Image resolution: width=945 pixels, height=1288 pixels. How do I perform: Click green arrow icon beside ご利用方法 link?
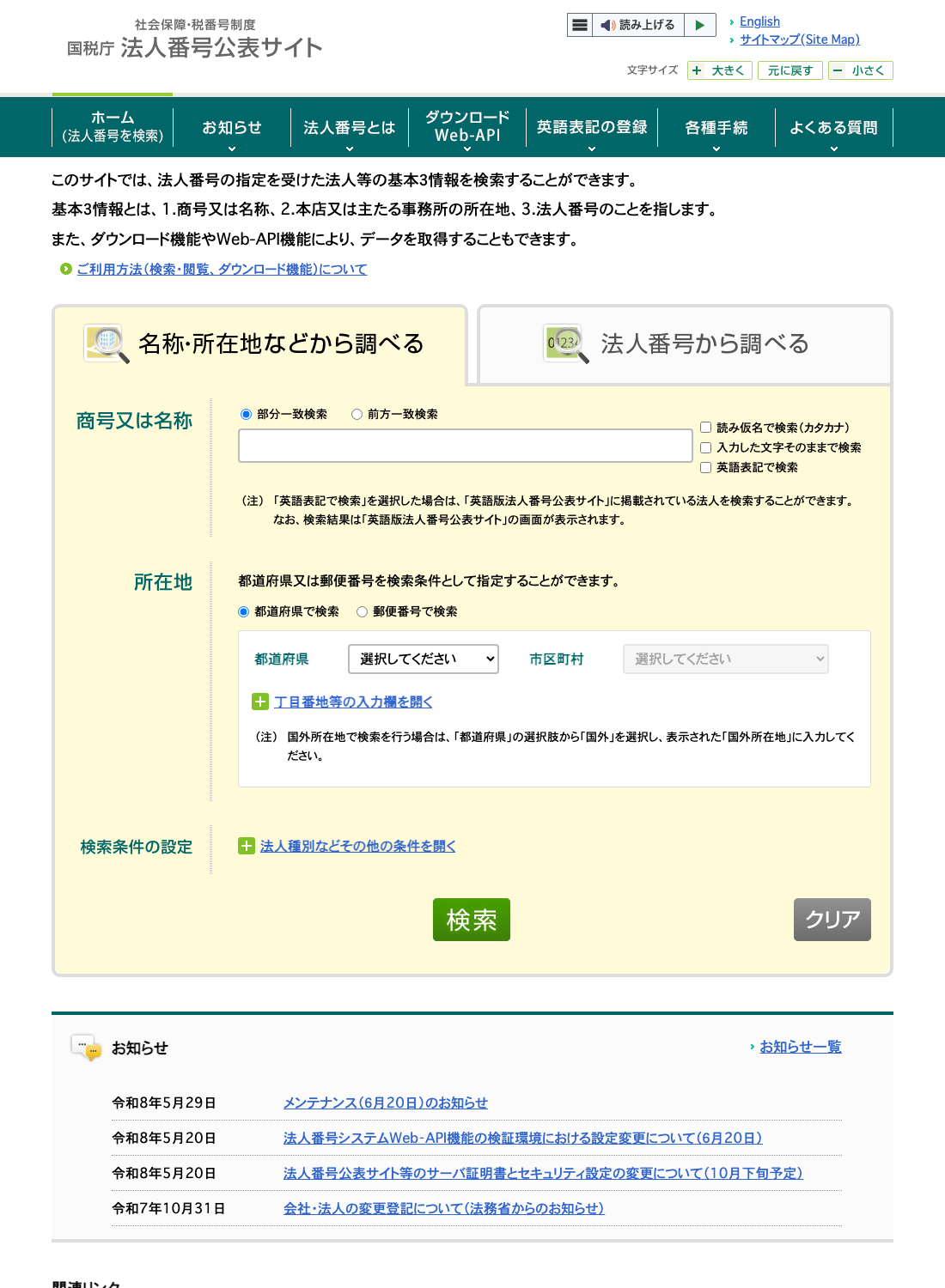[x=66, y=270]
